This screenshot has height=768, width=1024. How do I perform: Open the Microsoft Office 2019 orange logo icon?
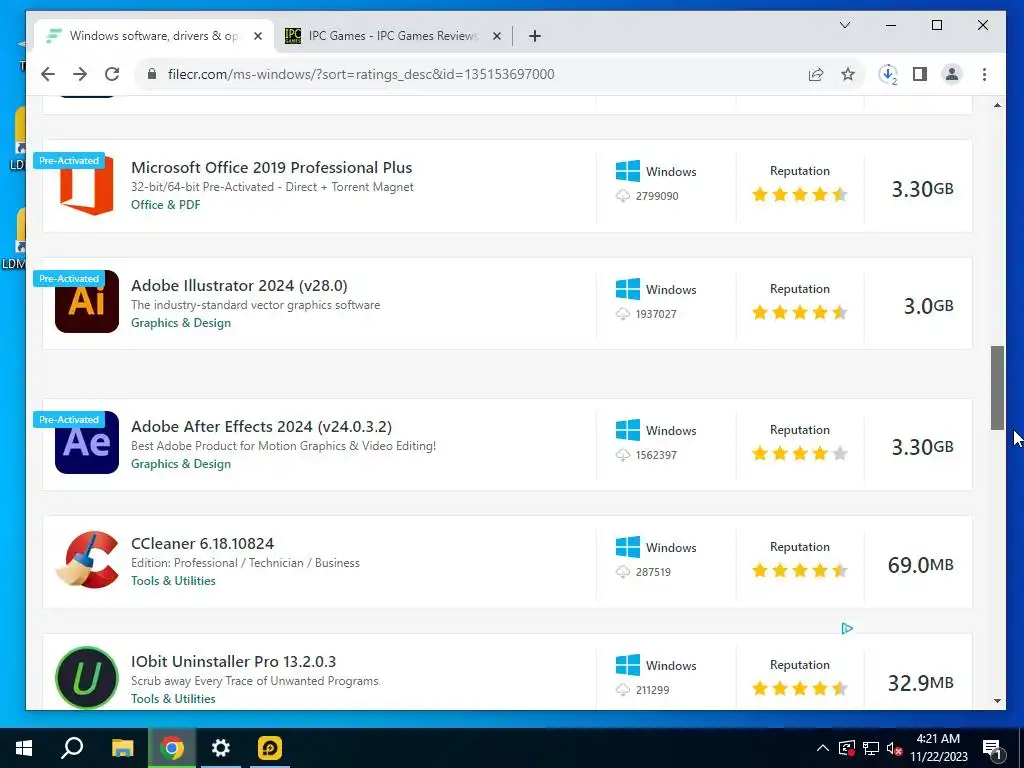86,185
